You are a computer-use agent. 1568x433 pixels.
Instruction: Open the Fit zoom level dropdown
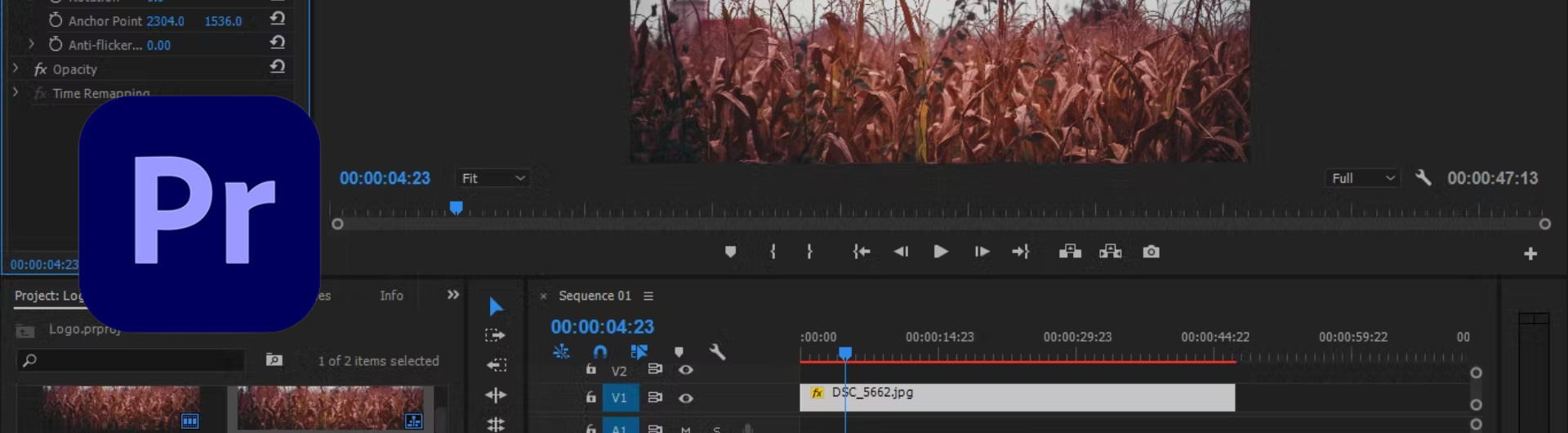click(x=493, y=178)
